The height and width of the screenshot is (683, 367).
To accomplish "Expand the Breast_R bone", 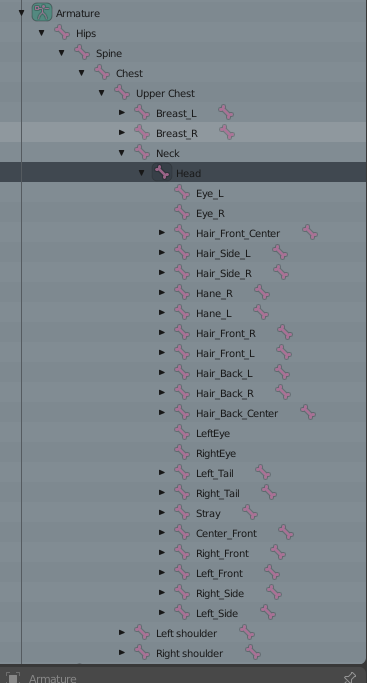I will coord(122,132).
